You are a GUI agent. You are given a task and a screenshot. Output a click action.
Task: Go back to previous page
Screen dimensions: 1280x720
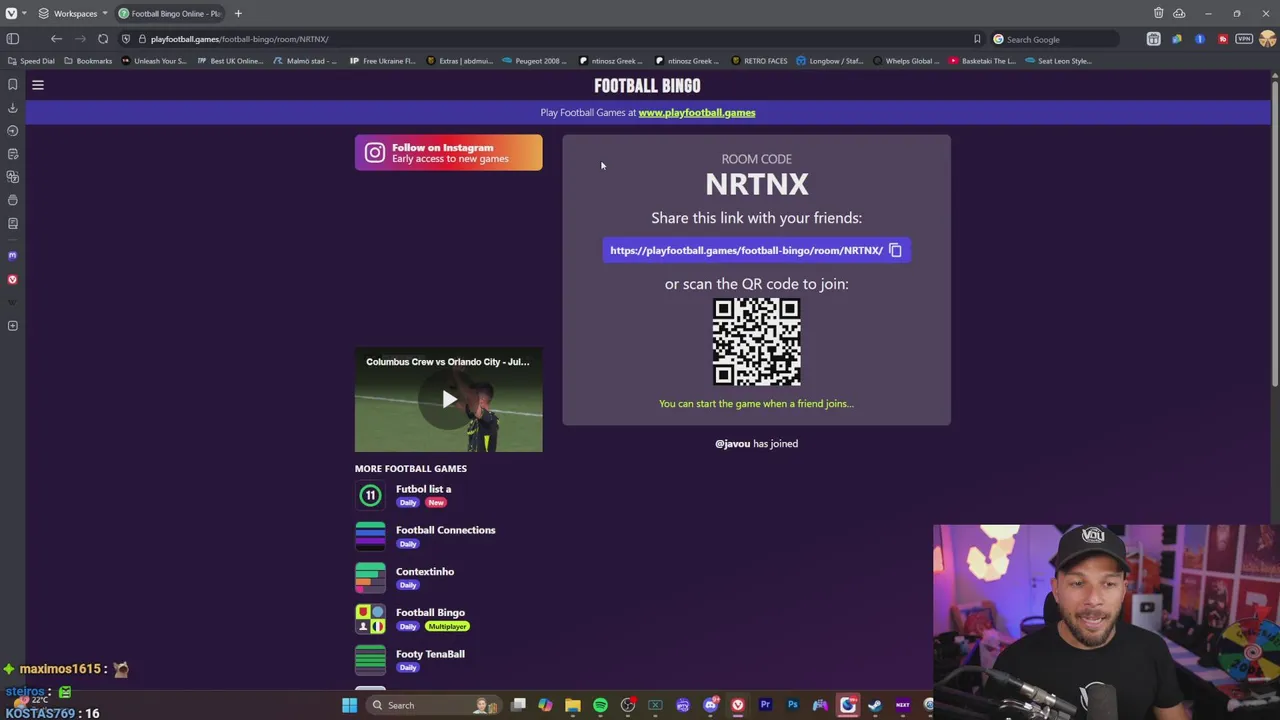click(56, 39)
